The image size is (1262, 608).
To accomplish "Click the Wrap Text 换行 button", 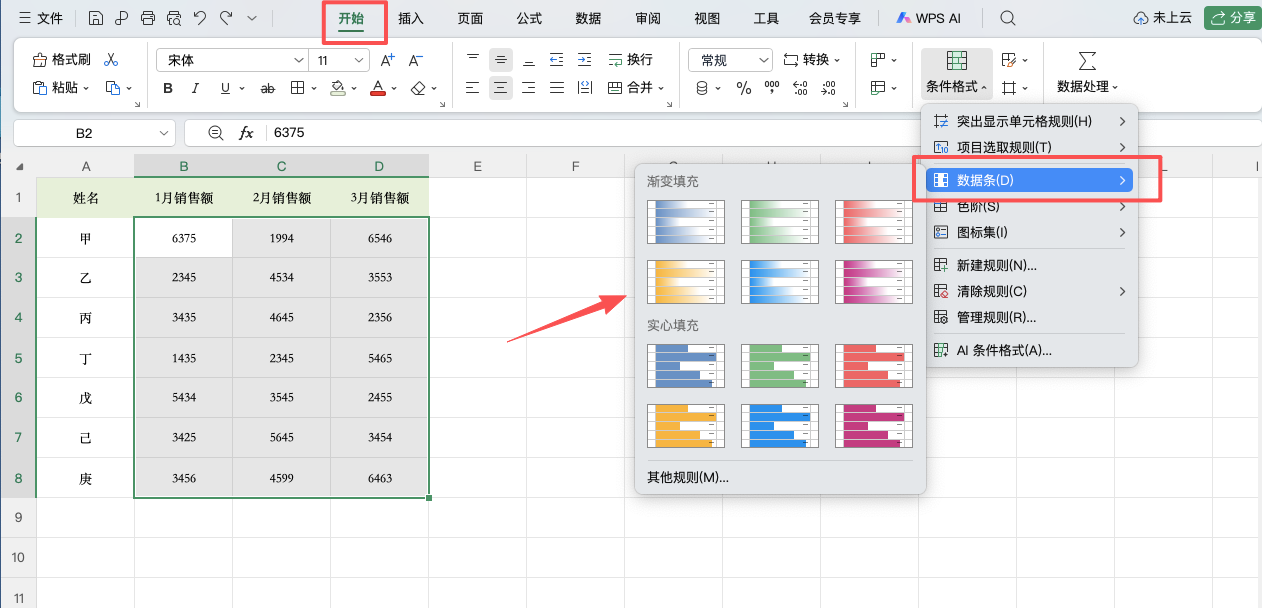I will pyautogui.click(x=630, y=60).
